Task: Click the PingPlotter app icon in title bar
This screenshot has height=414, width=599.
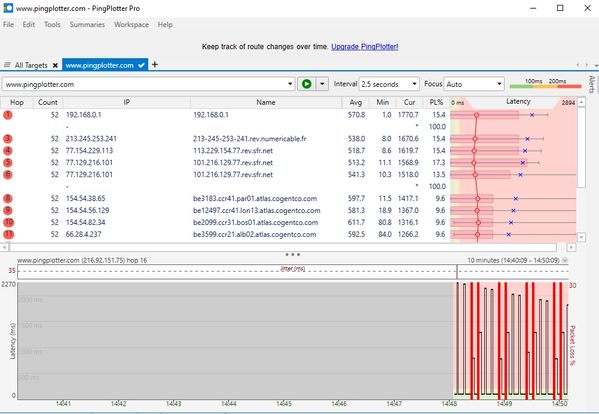Action: tap(8, 8)
